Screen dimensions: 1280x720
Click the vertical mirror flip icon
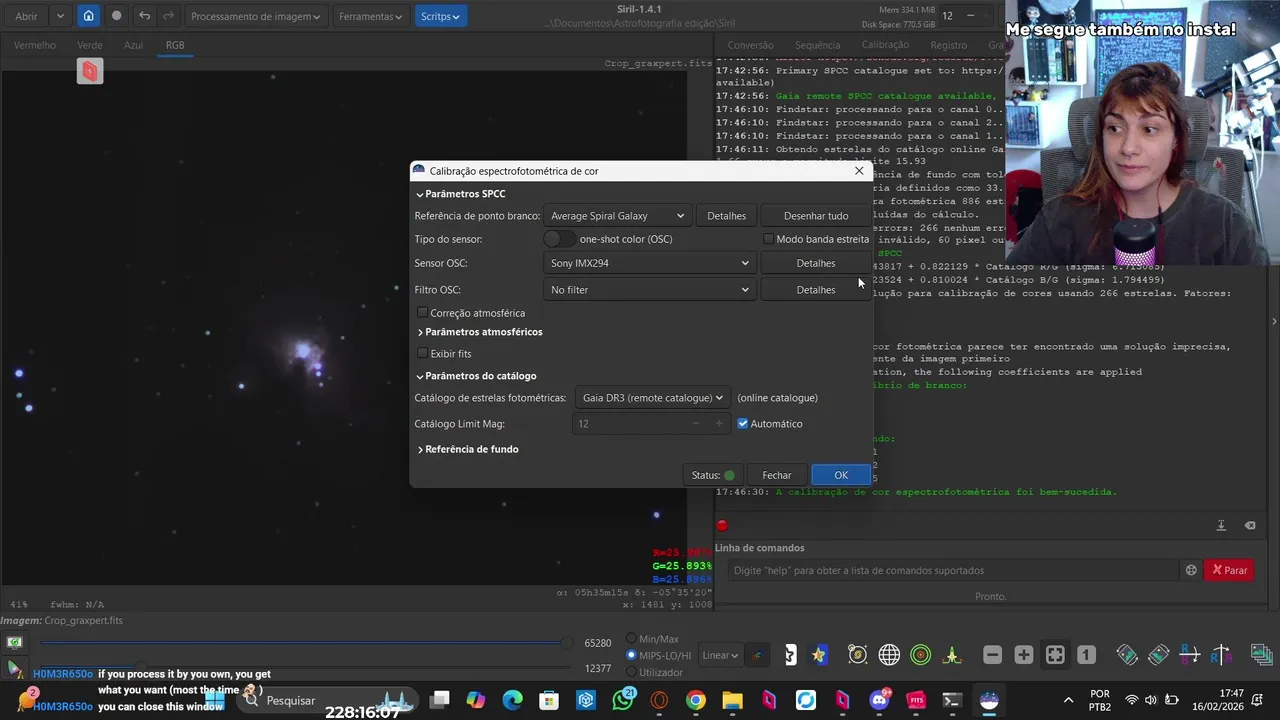click(x=1221, y=655)
